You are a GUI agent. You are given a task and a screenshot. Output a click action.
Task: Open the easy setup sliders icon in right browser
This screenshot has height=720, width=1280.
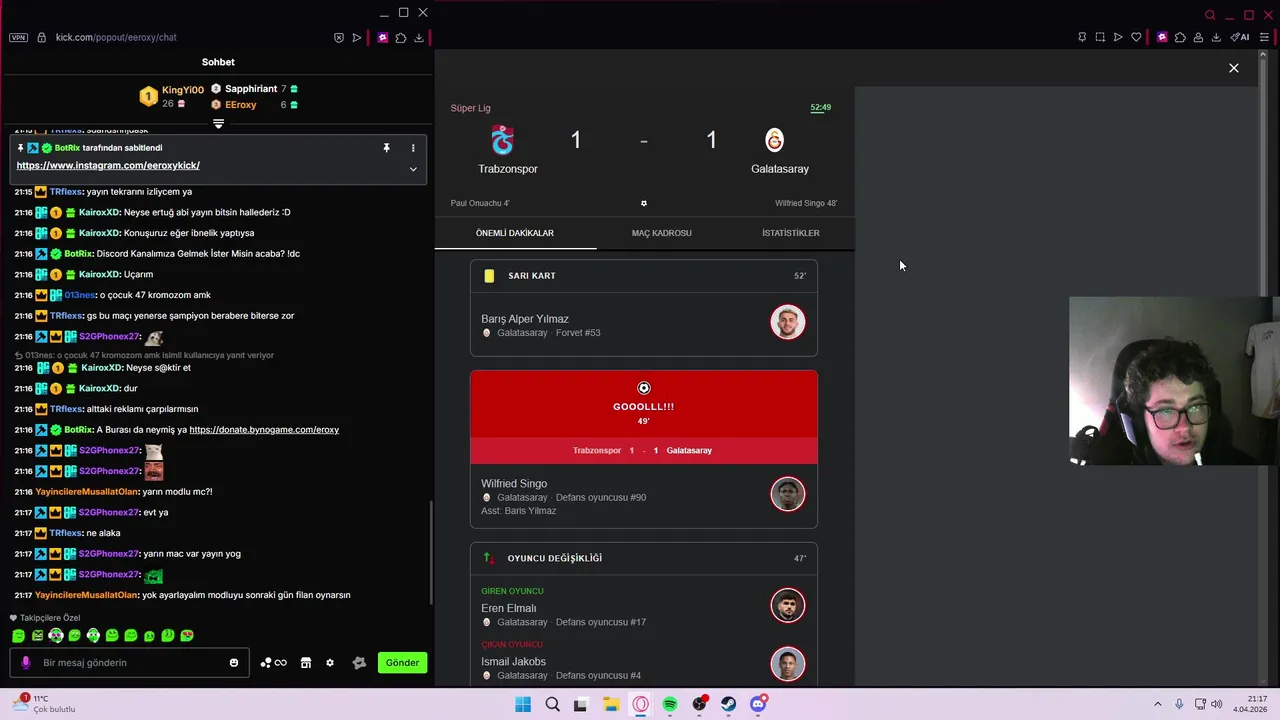click(x=1264, y=37)
